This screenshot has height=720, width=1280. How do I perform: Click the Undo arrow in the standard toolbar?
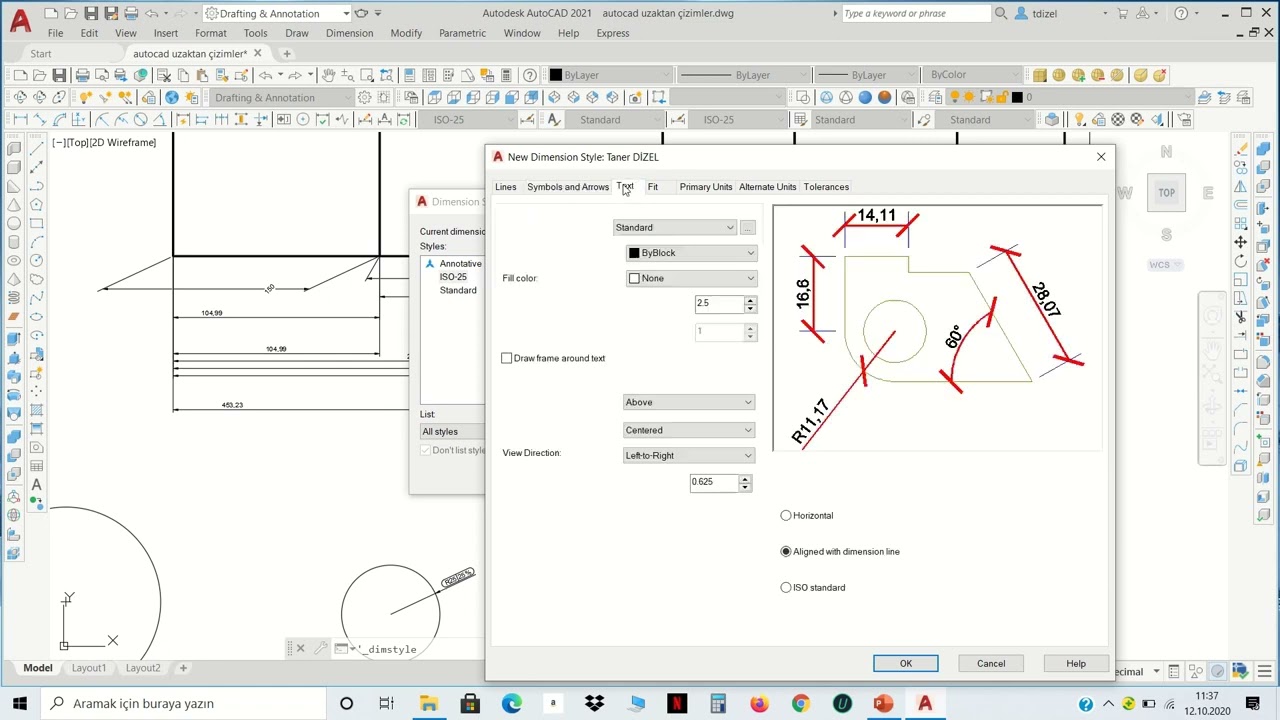point(265,75)
